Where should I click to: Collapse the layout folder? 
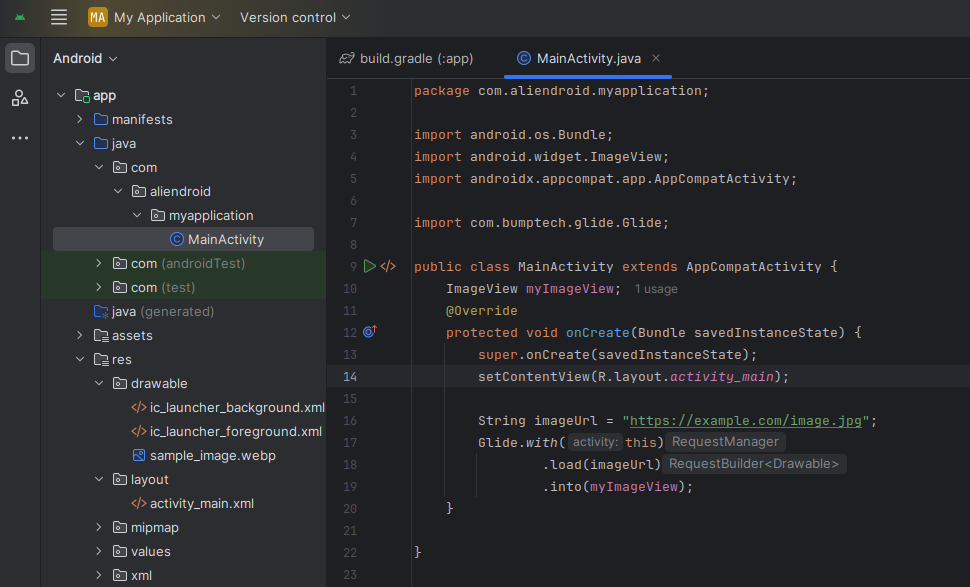tap(99, 479)
